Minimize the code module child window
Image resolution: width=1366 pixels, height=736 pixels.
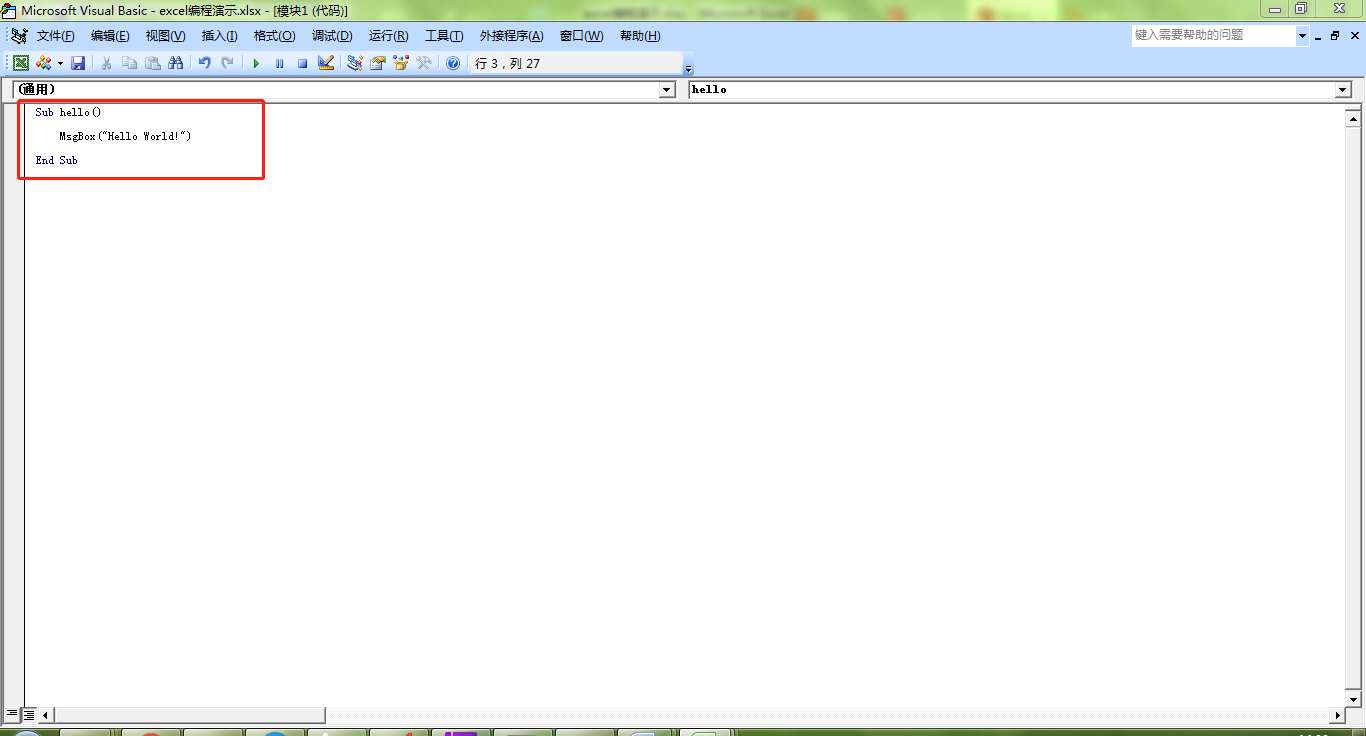(1318, 36)
